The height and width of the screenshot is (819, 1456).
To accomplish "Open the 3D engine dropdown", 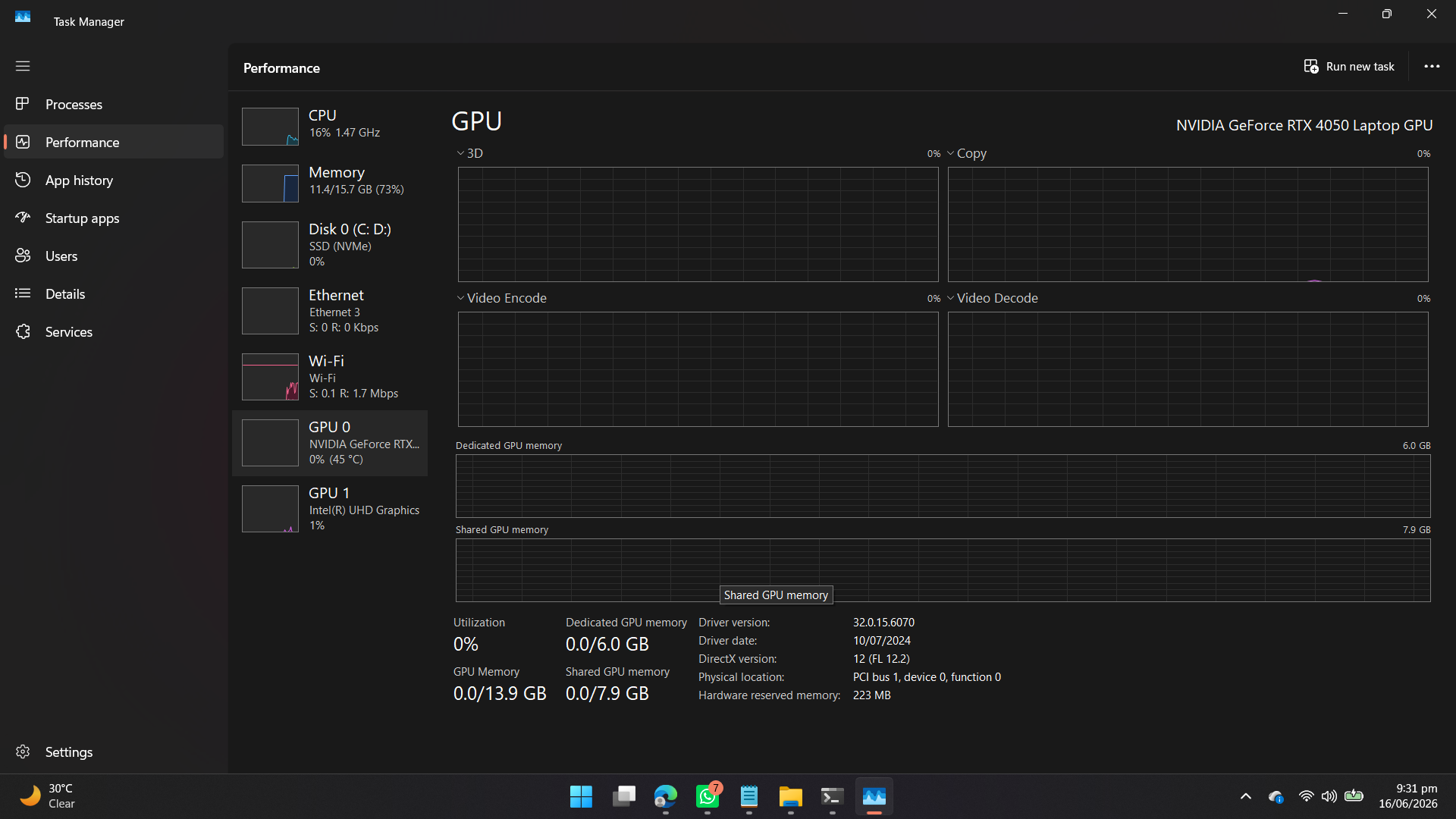I will click(469, 153).
